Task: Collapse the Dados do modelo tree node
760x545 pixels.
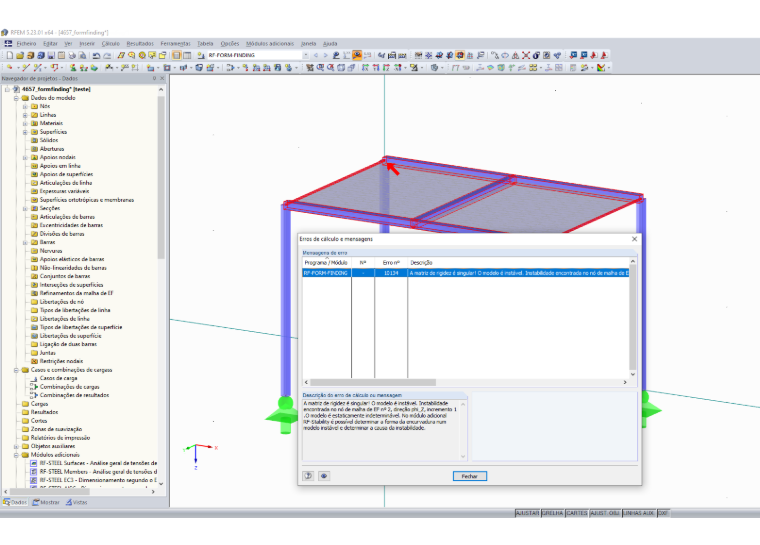Action: pyautogui.click(x=16, y=98)
